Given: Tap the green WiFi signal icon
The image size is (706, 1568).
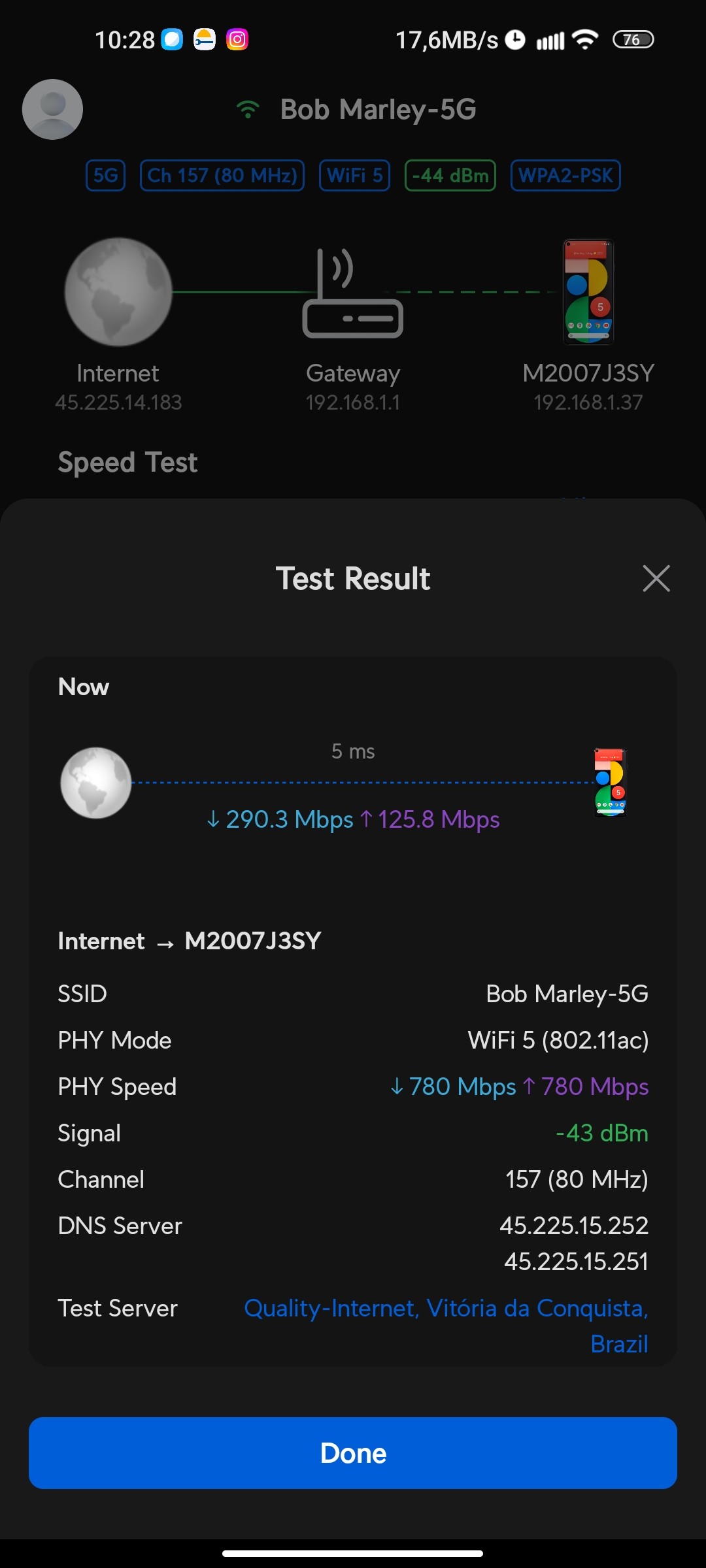Looking at the screenshot, I should click(248, 109).
